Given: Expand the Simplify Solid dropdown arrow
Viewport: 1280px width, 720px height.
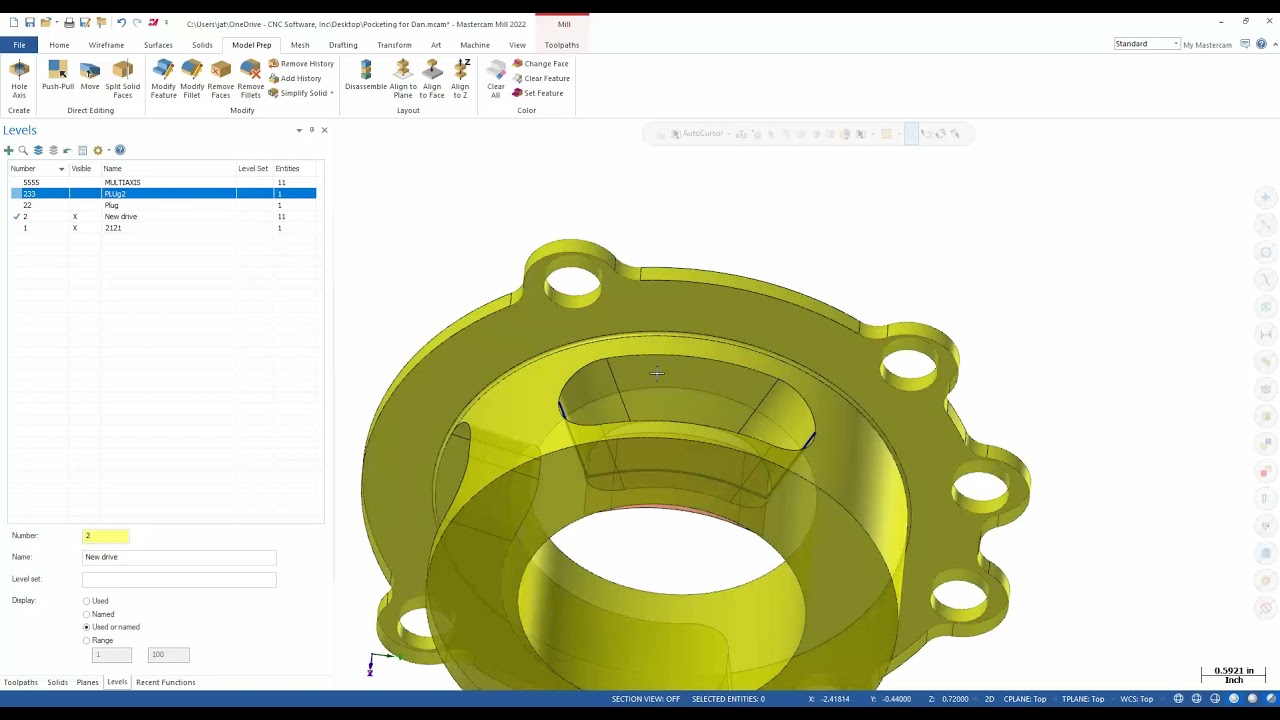Looking at the screenshot, I should pos(332,93).
